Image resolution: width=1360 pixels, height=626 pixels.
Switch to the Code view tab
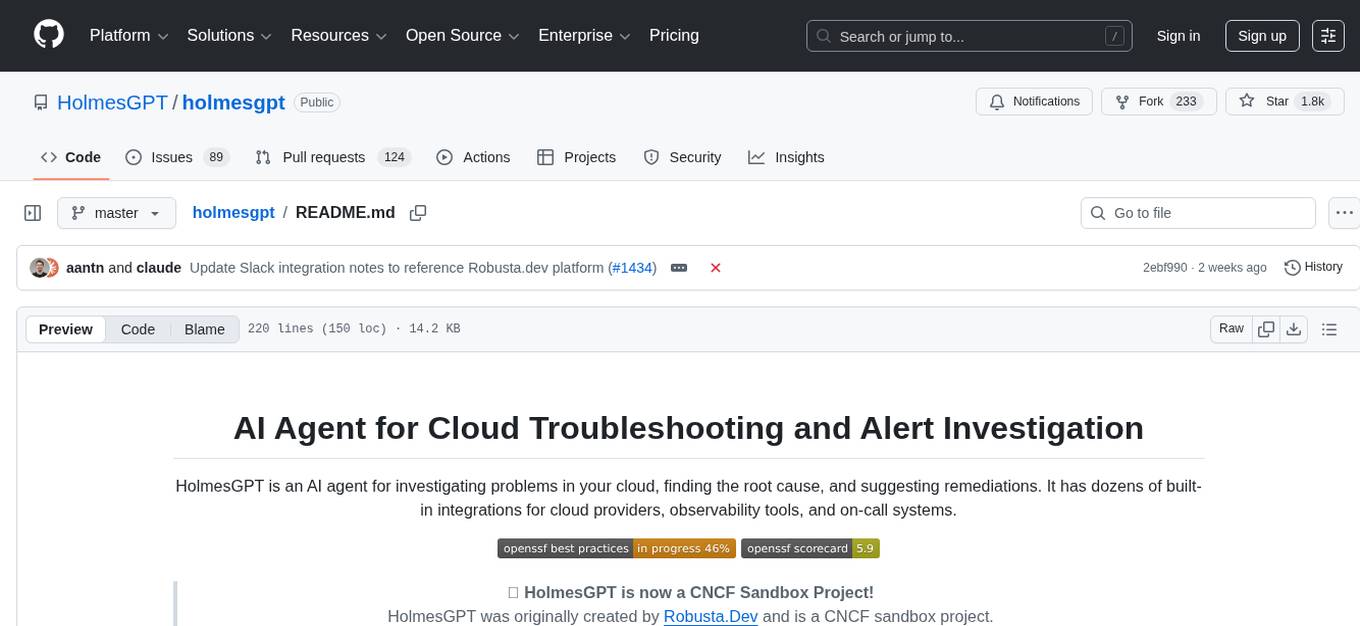coord(138,329)
